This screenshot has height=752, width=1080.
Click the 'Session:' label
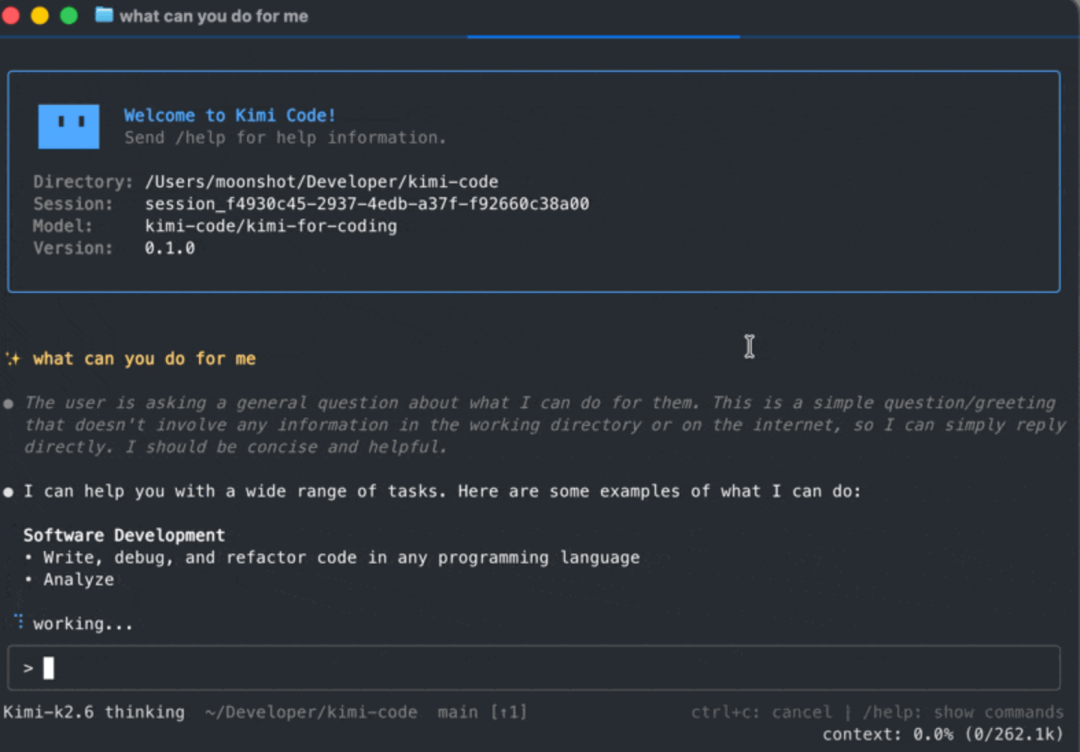coord(73,204)
